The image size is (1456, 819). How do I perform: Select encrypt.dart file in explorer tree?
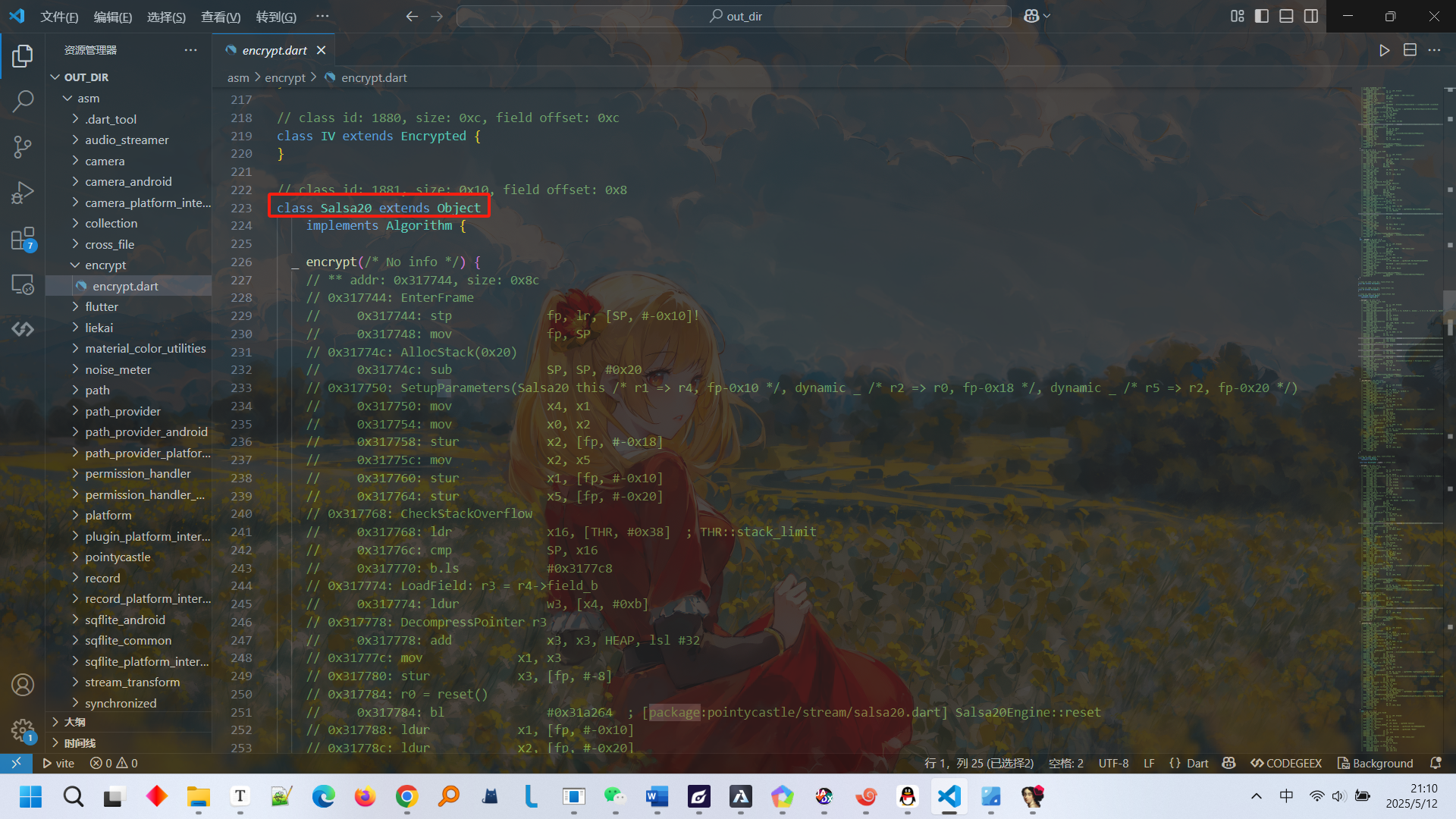click(129, 286)
